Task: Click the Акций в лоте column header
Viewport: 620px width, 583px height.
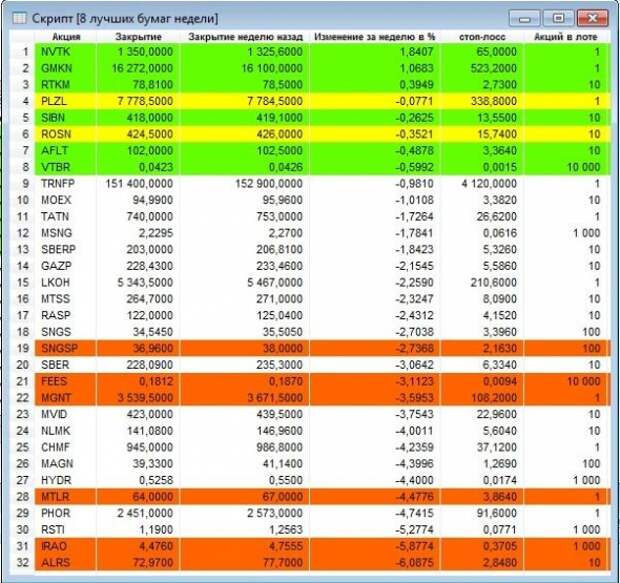Action: [565, 37]
